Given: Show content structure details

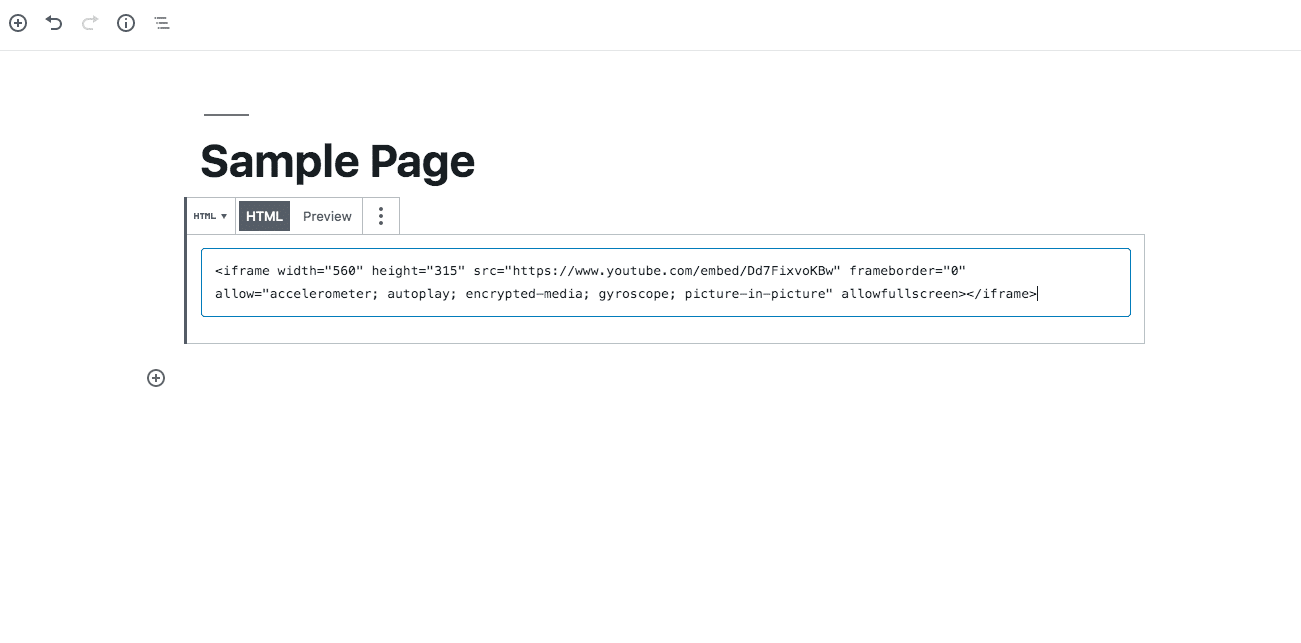Looking at the screenshot, I should (x=125, y=22).
